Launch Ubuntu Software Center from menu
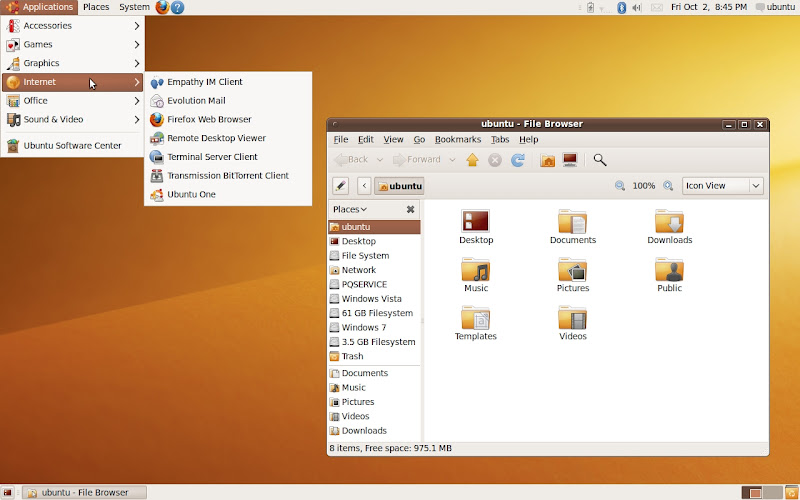 [x=72, y=146]
